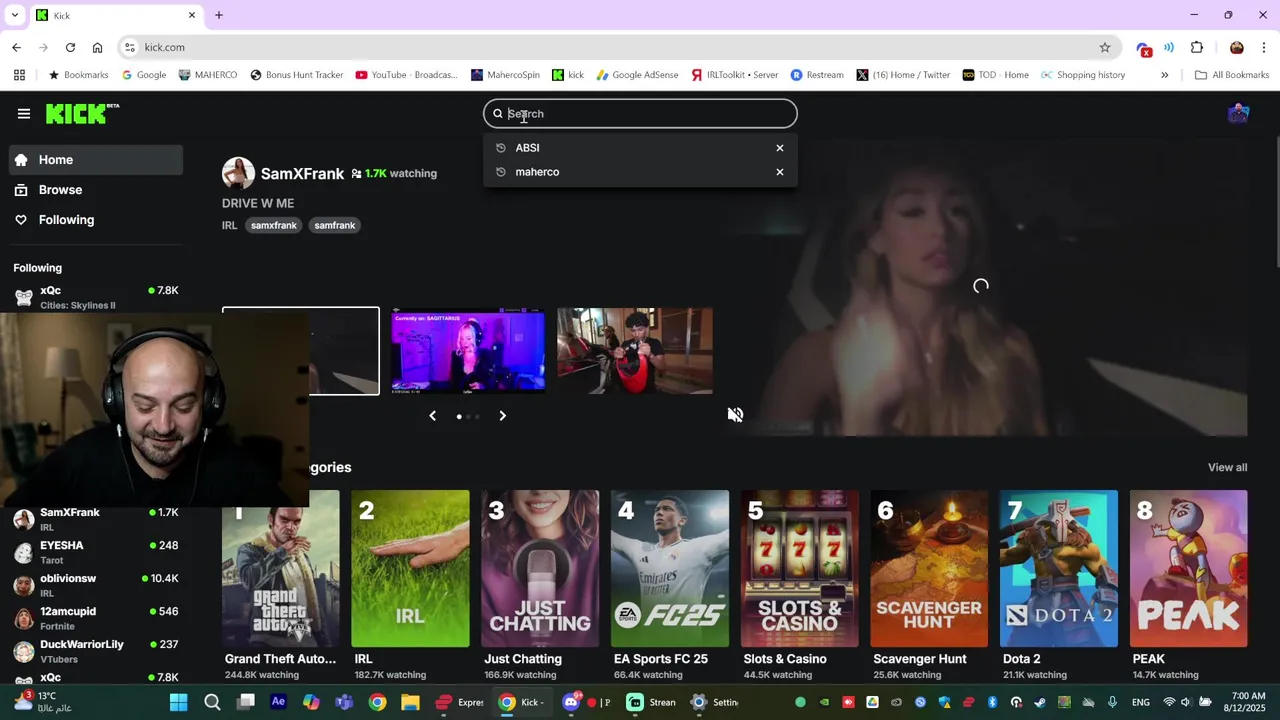Open IRLToolkit Server bookmark
1280x720 pixels.
pos(735,75)
